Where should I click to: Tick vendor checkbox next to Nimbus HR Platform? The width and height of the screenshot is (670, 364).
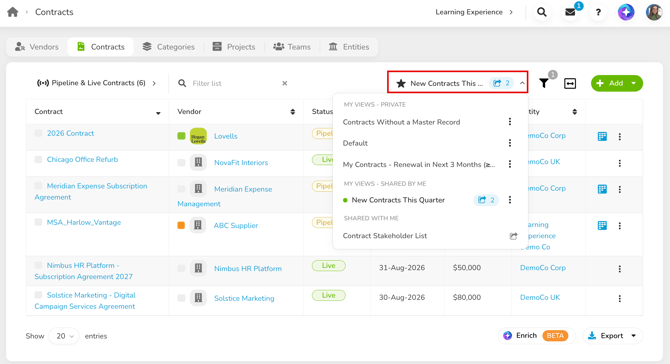pyautogui.click(x=181, y=268)
